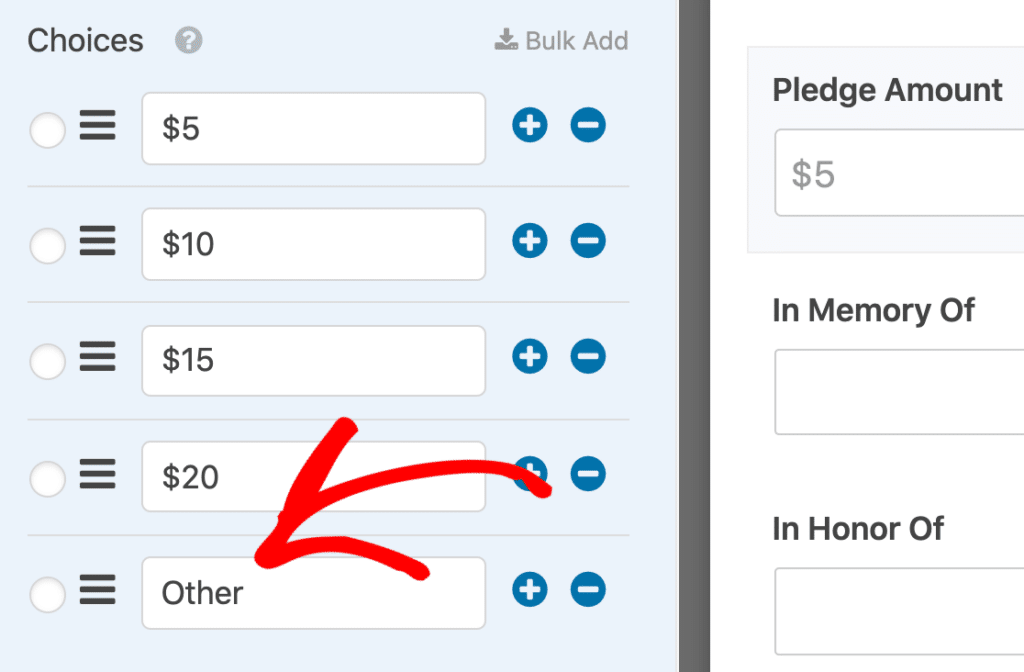This screenshot has width=1024, height=672.
Task: Click the Pledge Amount preview field
Action: (898, 172)
